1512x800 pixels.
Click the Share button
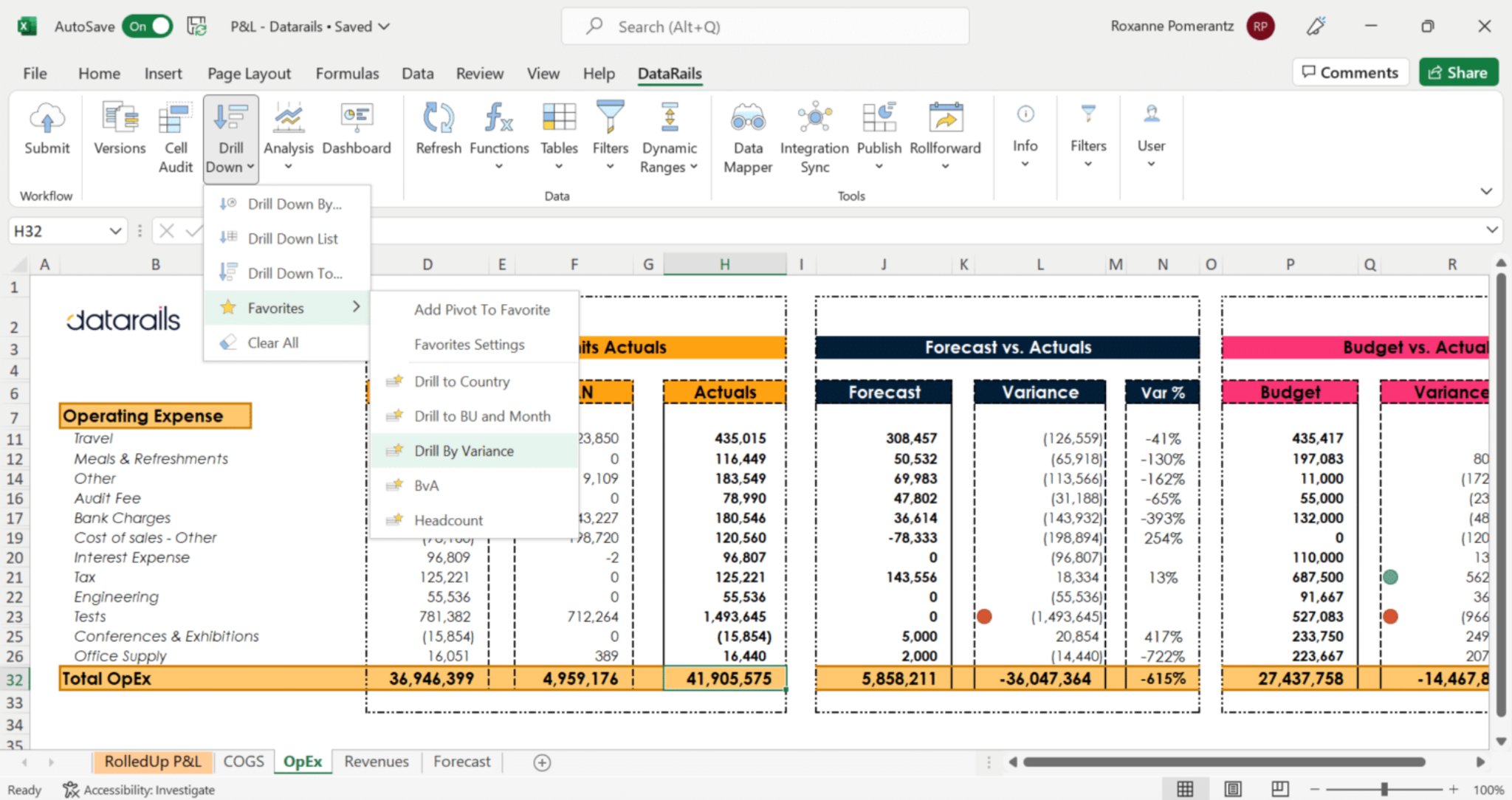pos(1458,72)
